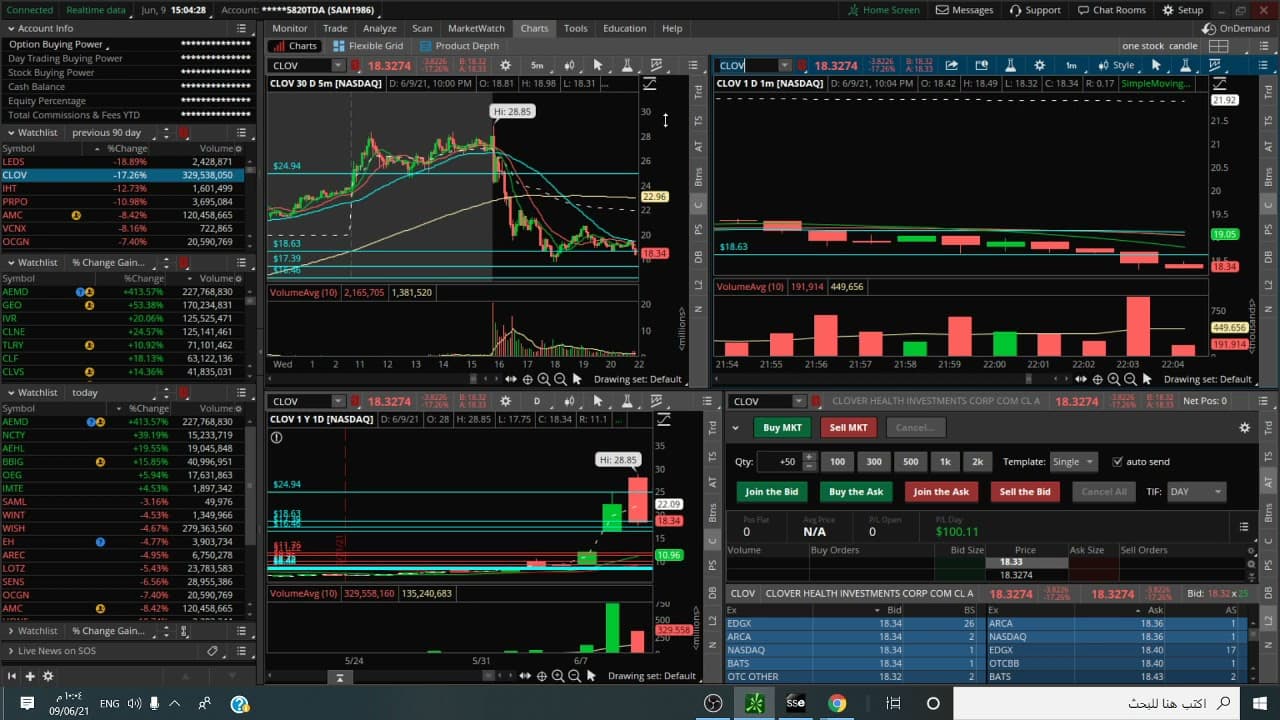Select the Product Depth sub-tab
The image size is (1280, 720).
coord(460,46)
